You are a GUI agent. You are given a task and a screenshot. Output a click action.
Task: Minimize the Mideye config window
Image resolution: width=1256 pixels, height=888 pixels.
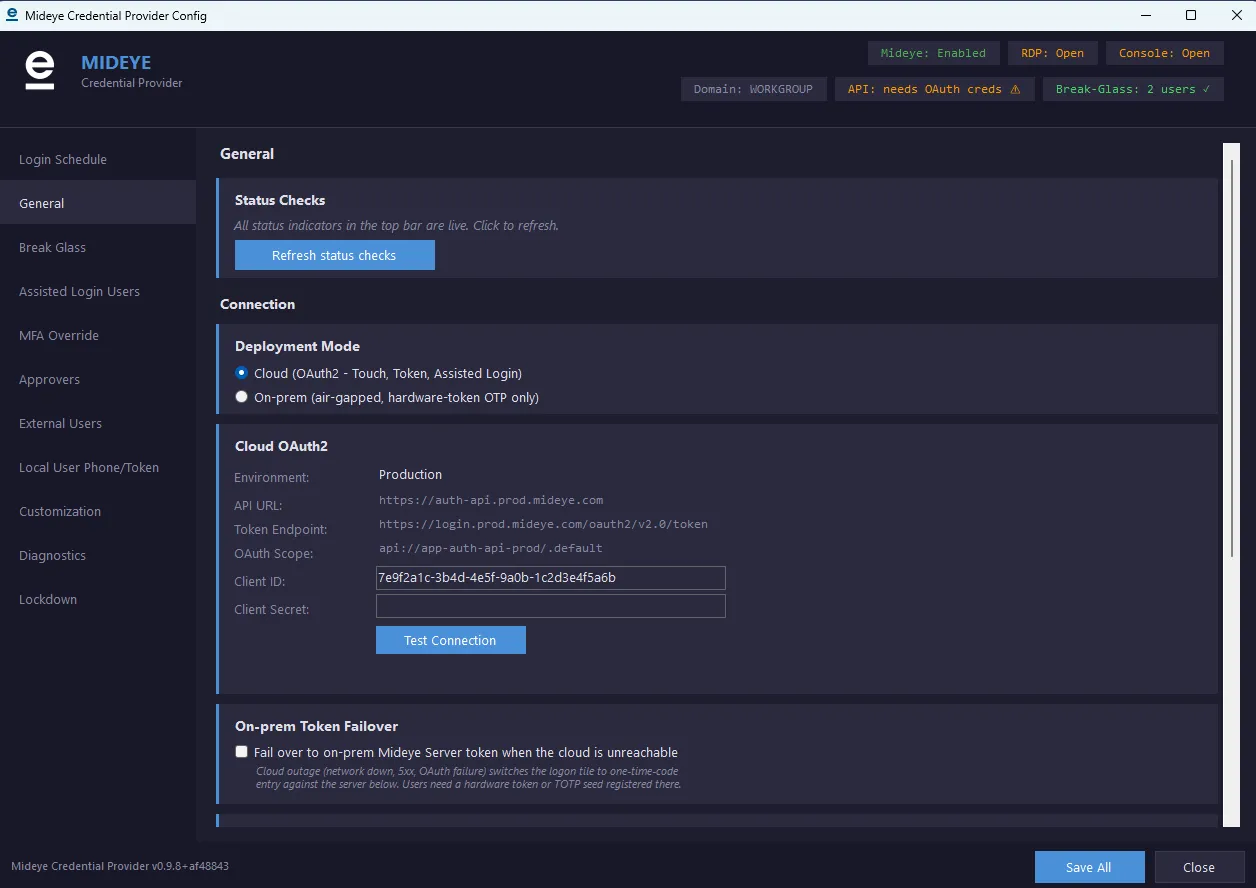click(1145, 15)
